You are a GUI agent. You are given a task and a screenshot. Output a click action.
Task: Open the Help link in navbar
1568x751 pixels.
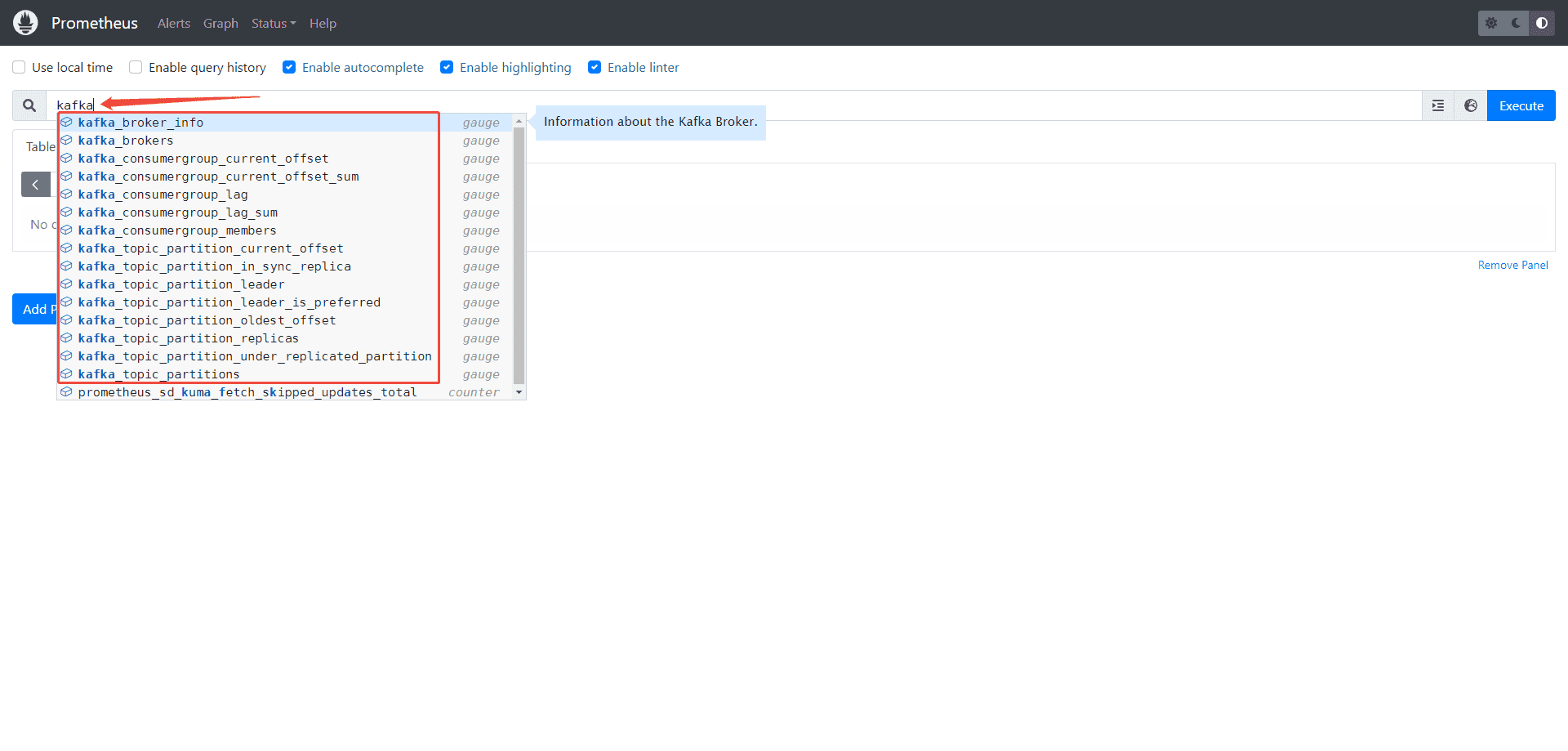click(x=323, y=23)
